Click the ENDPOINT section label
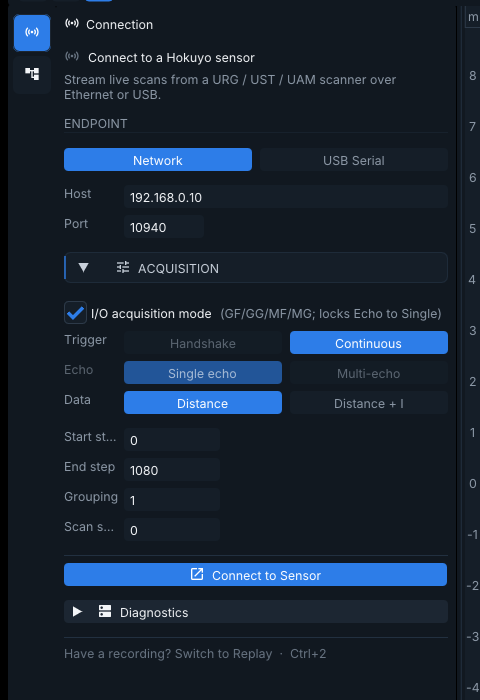480x700 pixels. [x=96, y=124]
